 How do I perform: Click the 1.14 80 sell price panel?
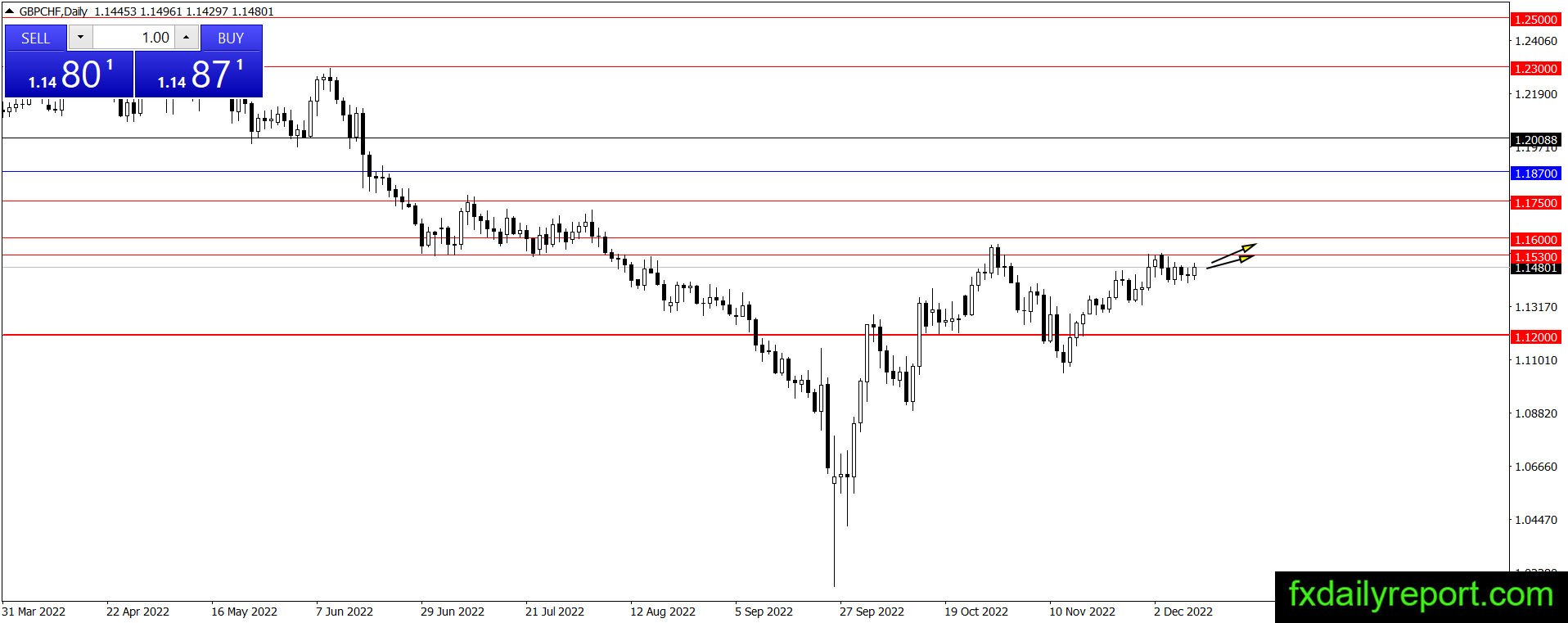69,74
